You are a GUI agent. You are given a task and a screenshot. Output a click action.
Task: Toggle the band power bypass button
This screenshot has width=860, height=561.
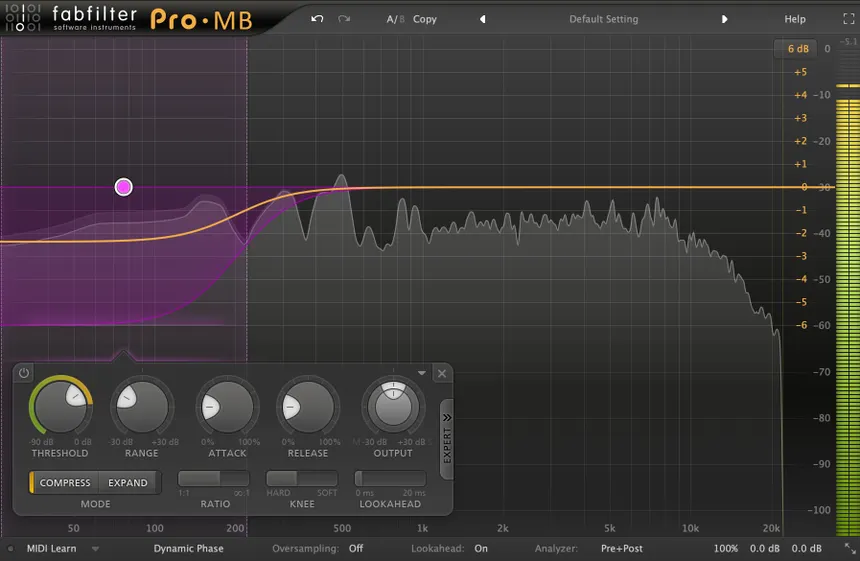24,373
